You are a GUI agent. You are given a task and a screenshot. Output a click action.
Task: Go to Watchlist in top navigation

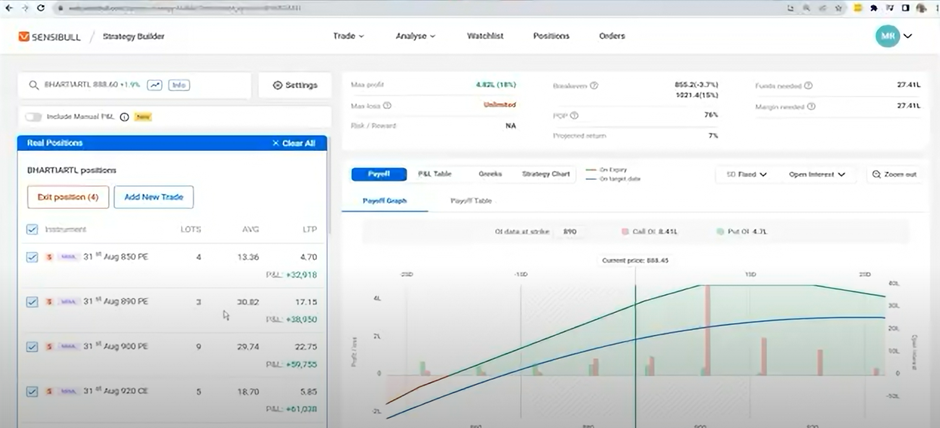[485, 36]
